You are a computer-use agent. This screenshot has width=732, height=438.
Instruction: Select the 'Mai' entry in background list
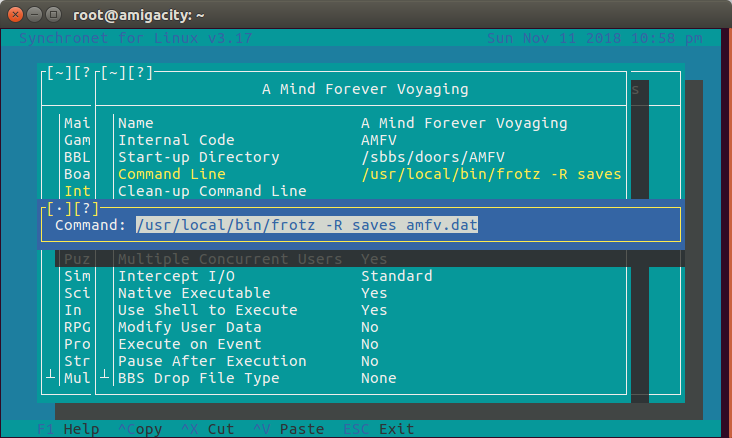tap(77, 123)
